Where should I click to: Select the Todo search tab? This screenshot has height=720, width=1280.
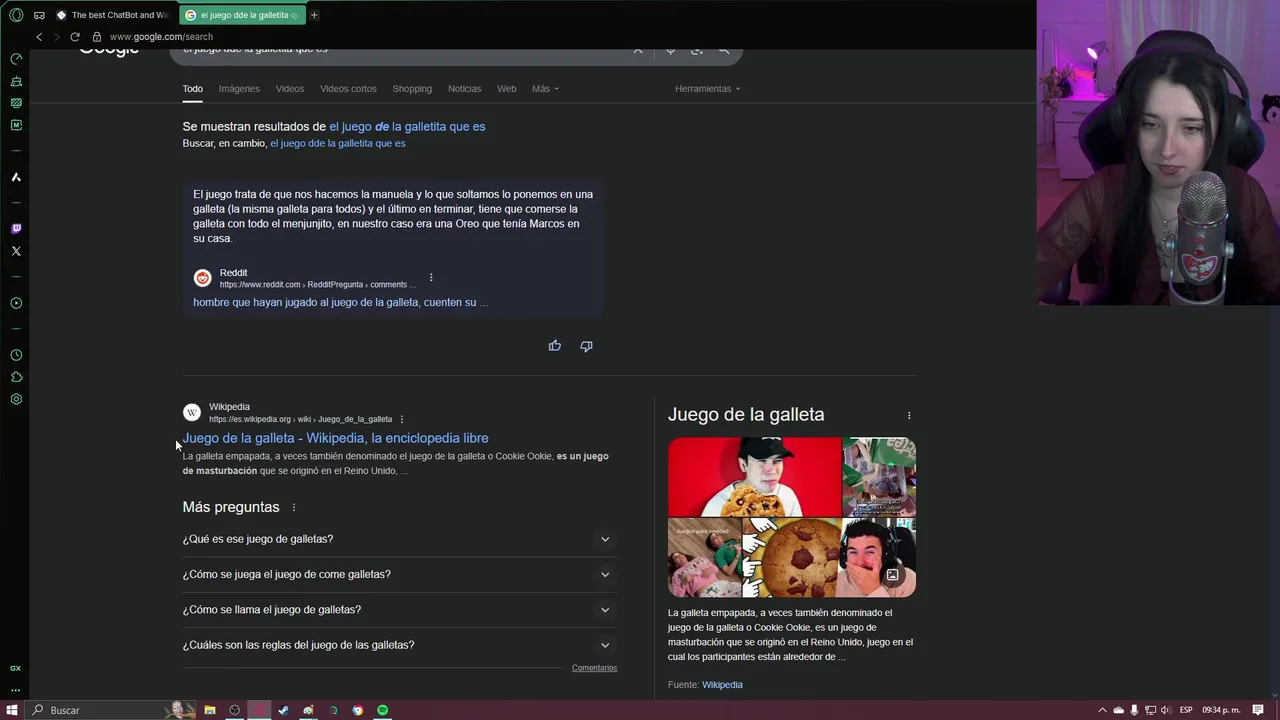pos(192,89)
